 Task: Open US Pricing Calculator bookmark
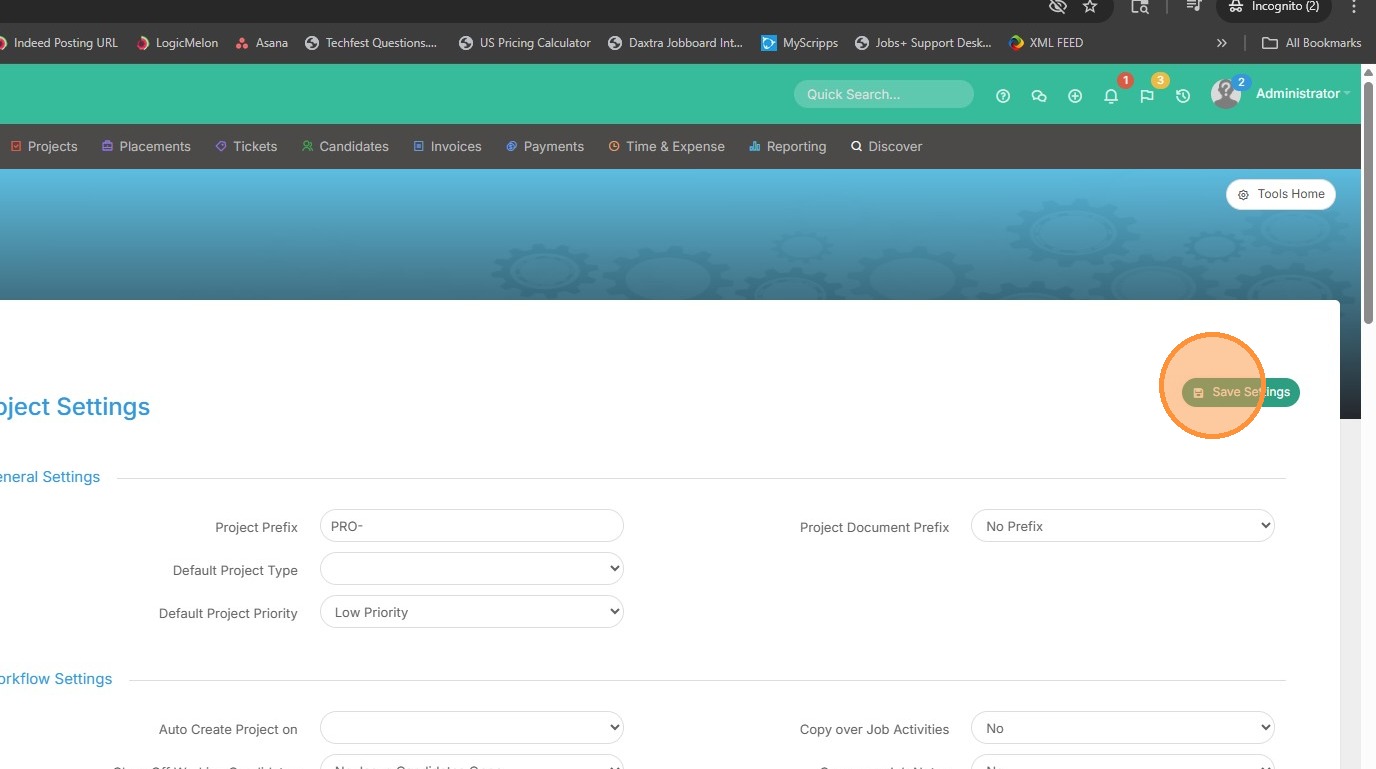(x=524, y=43)
